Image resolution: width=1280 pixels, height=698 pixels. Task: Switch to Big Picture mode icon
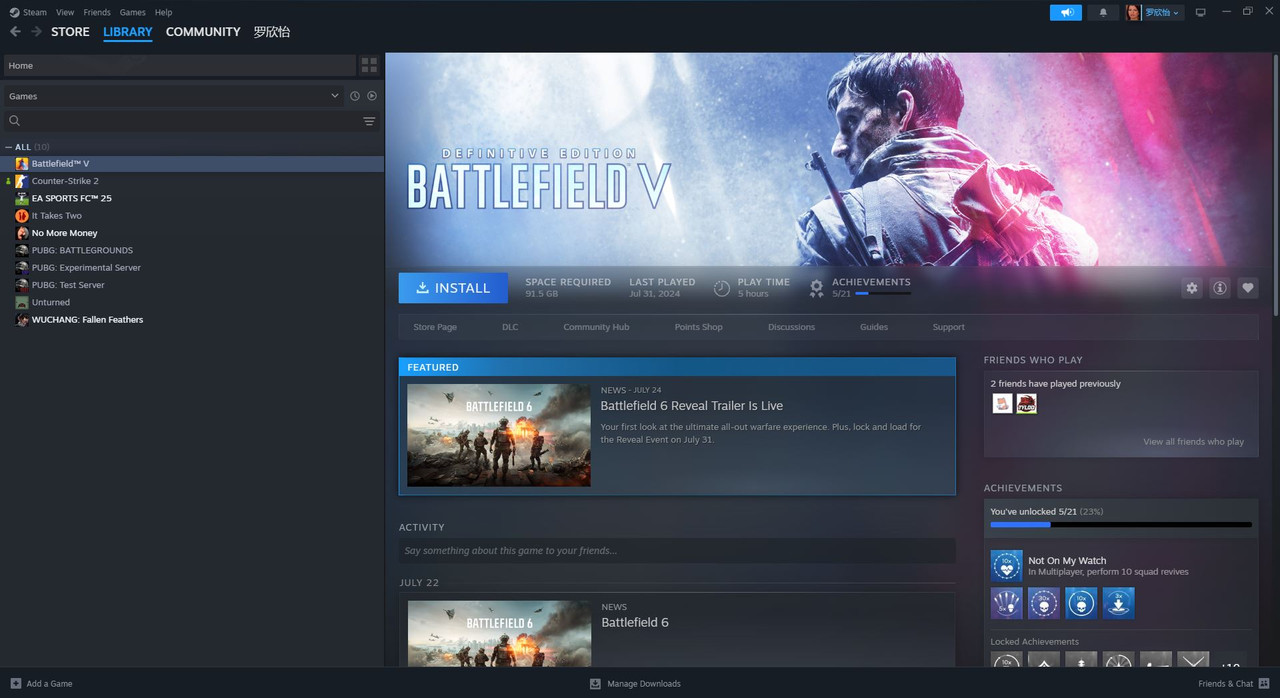click(1201, 12)
